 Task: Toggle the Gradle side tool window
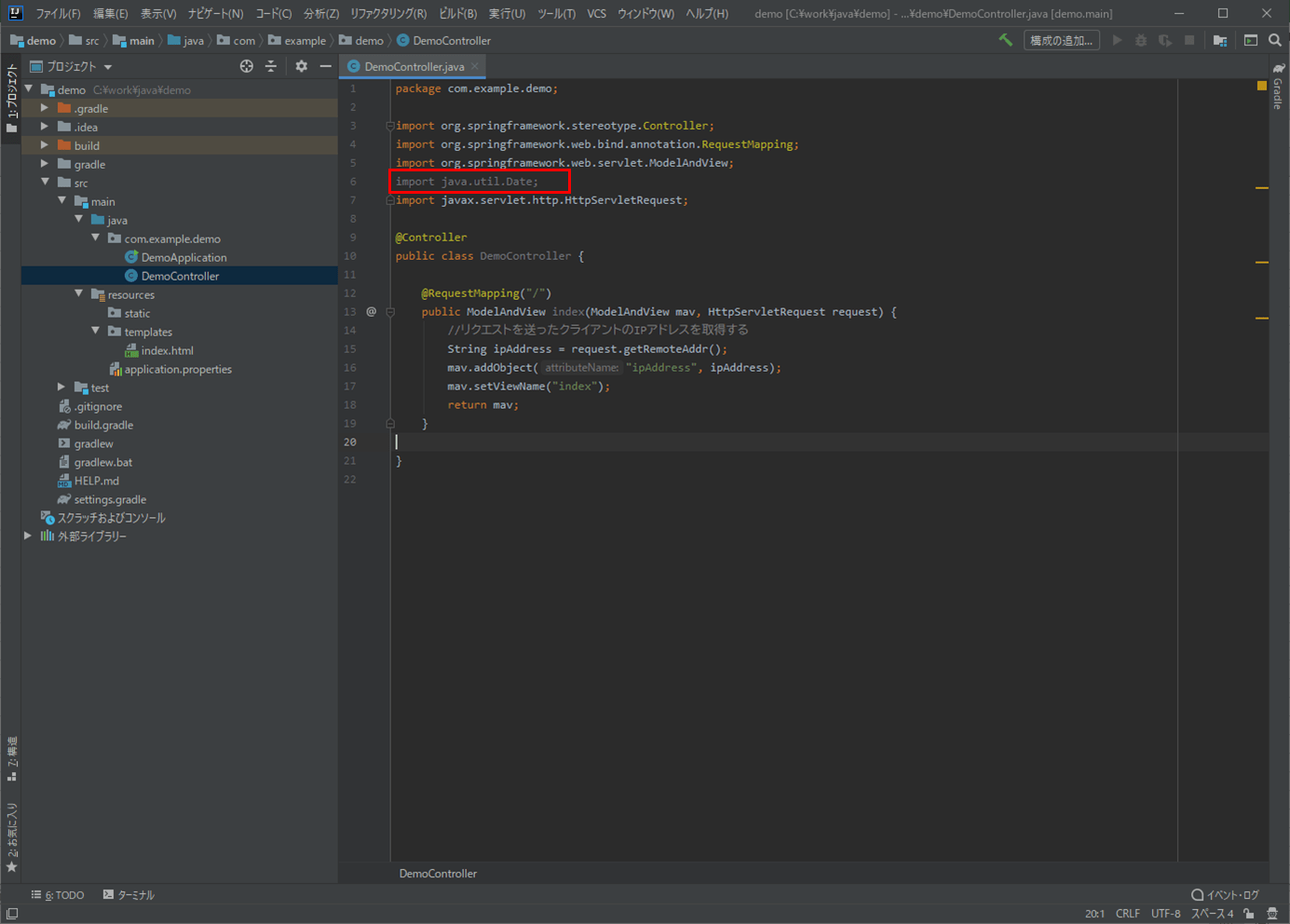click(1279, 87)
